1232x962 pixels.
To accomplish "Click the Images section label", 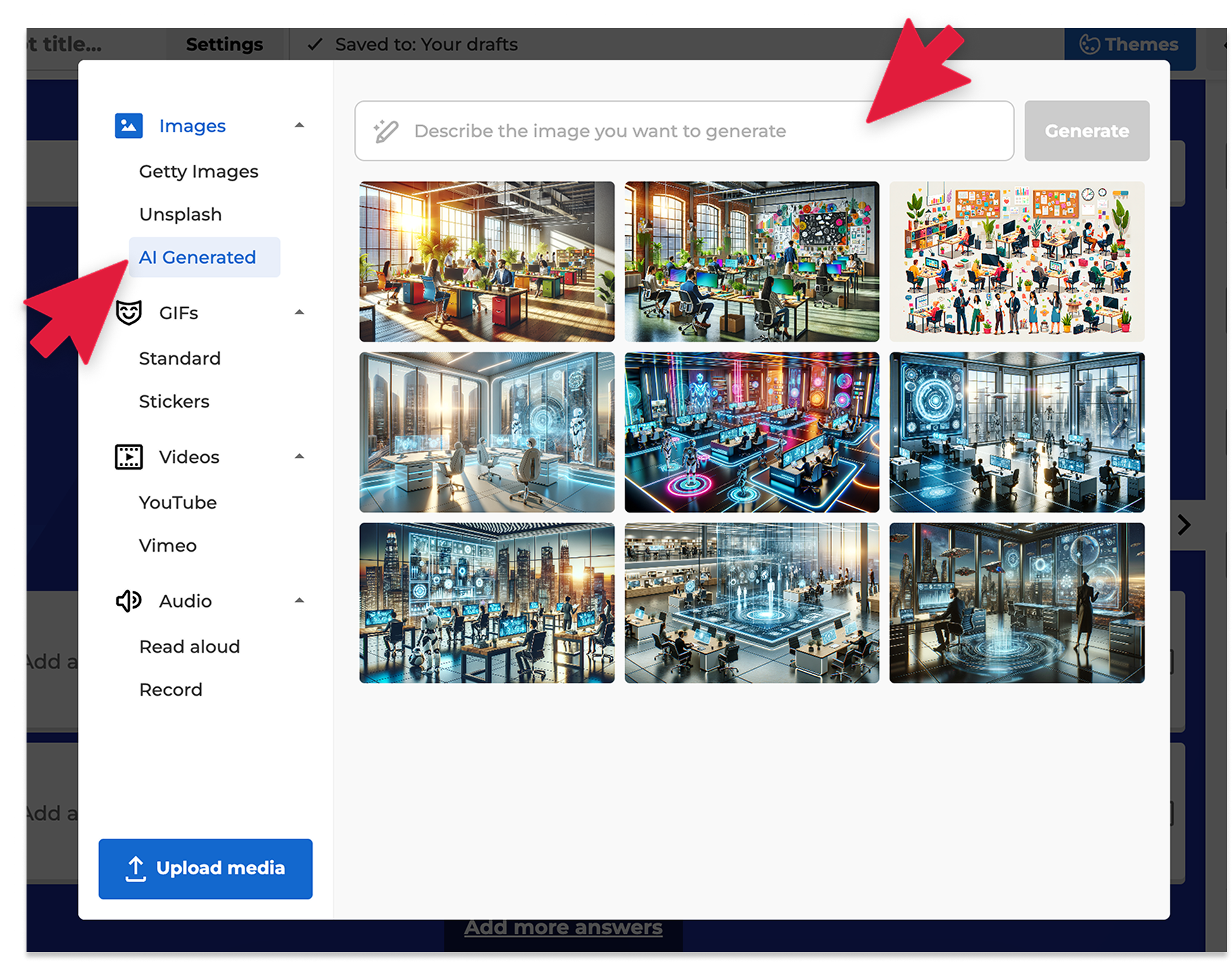I will tap(192, 126).
